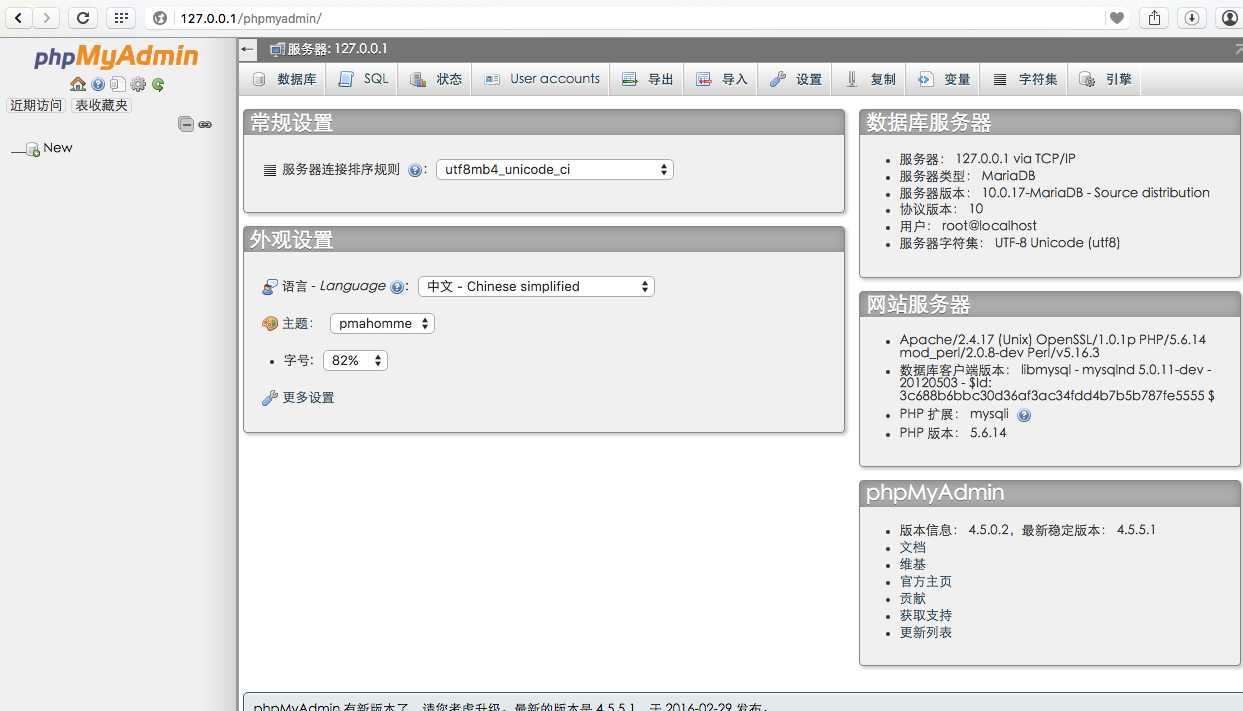Click the heart bookmark icon in address bar
This screenshot has width=1243, height=711.
[1117, 18]
